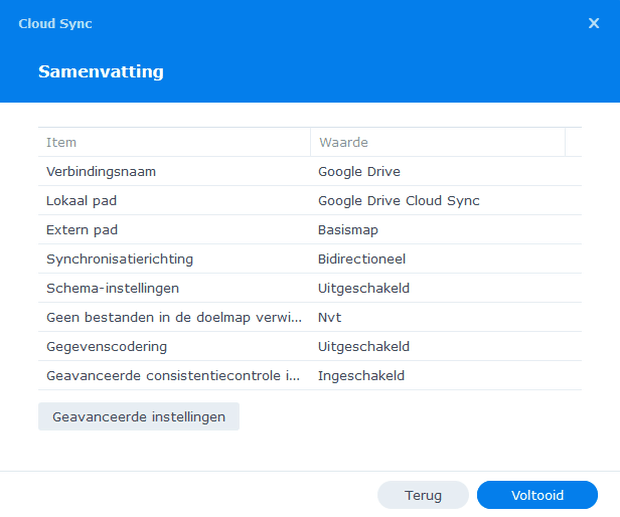Viewport: 620px width, 517px height.
Task: Select the Extern pad label
Action: [x=82, y=230]
